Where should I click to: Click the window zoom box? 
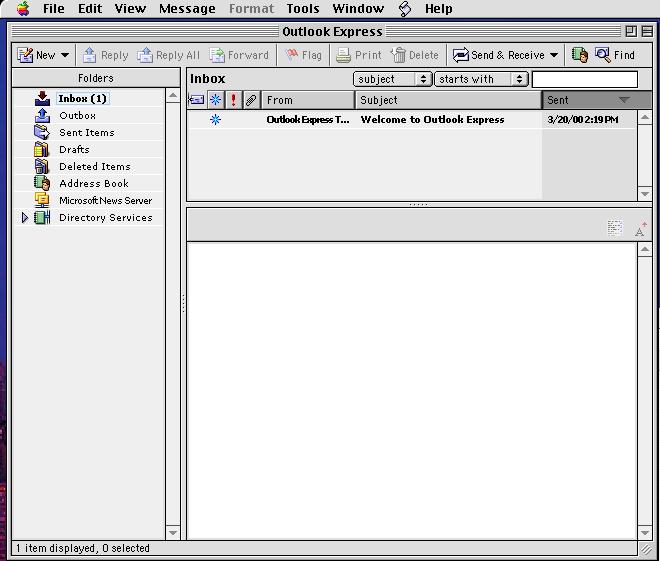coord(631,31)
